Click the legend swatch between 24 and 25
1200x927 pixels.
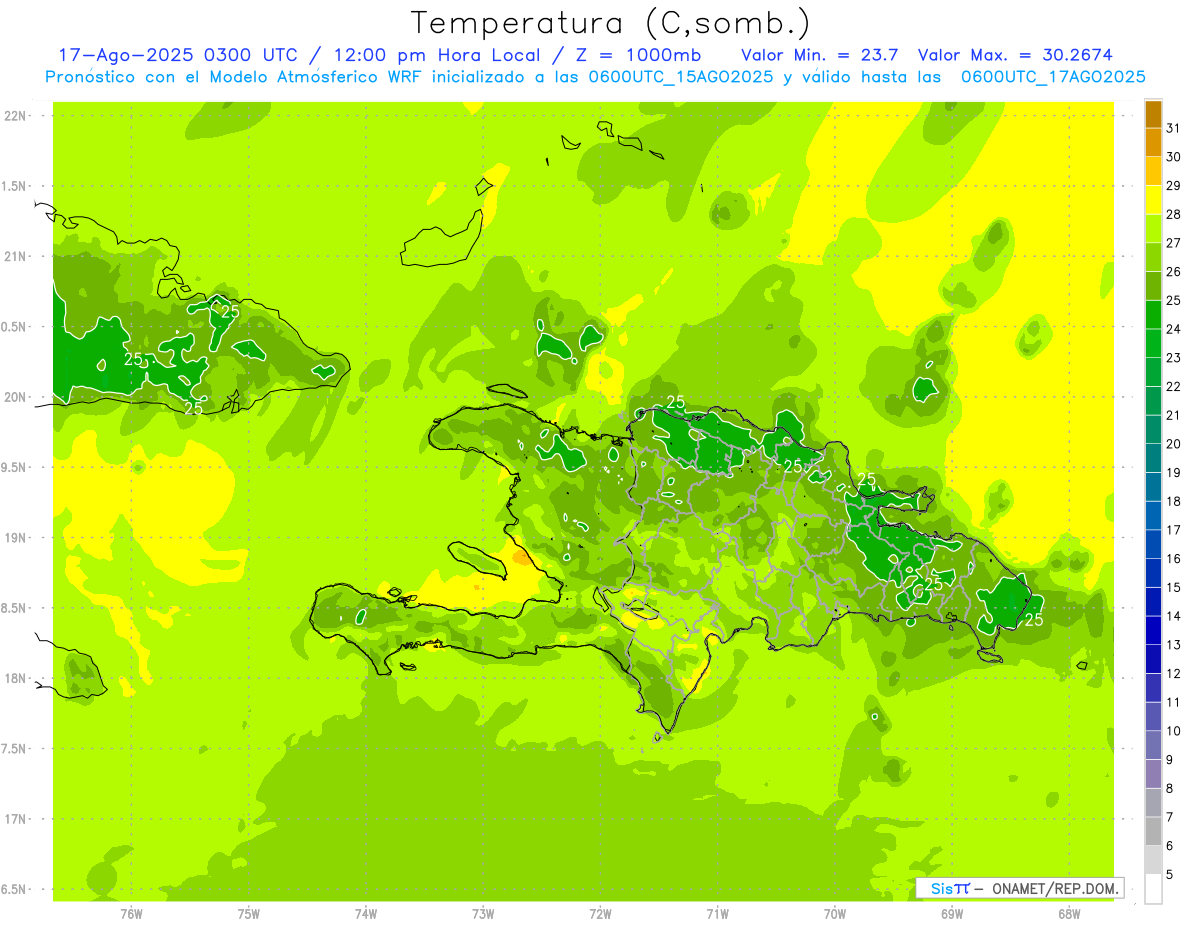pos(1153,314)
